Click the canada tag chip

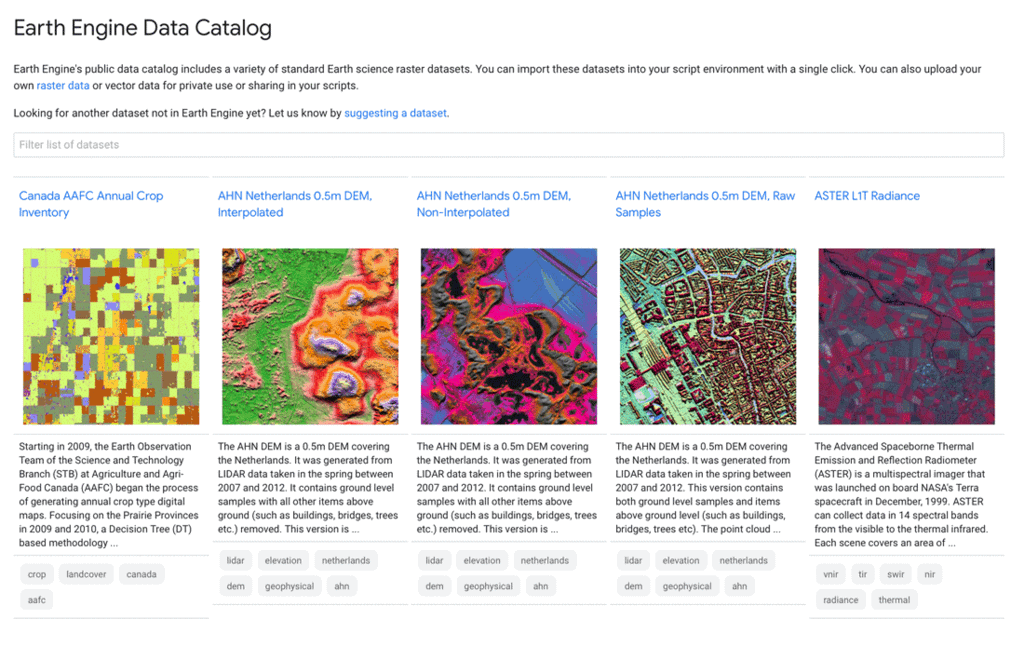click(x=141, y=574)
